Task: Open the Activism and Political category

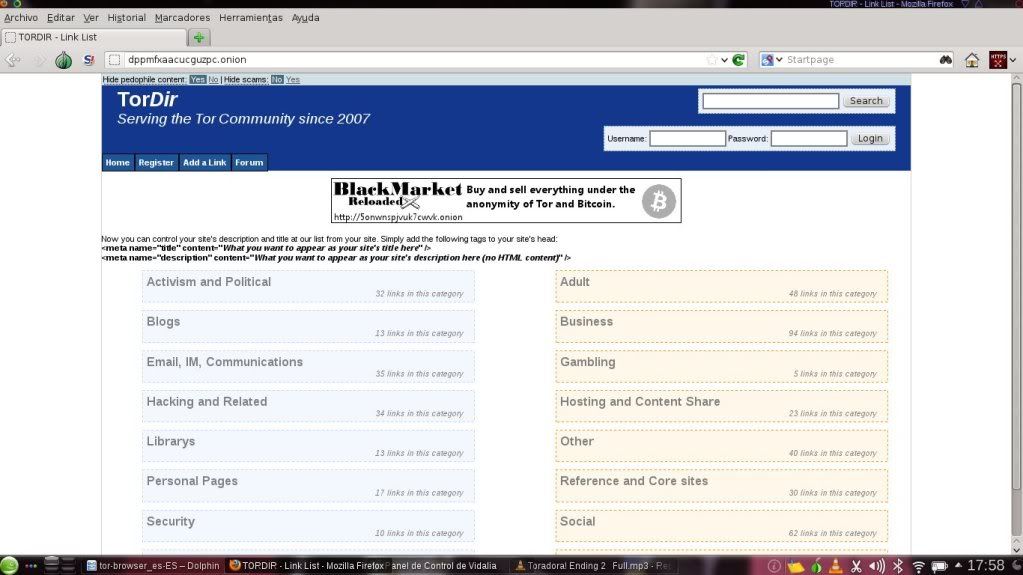Action: click(x=209, y=282)
